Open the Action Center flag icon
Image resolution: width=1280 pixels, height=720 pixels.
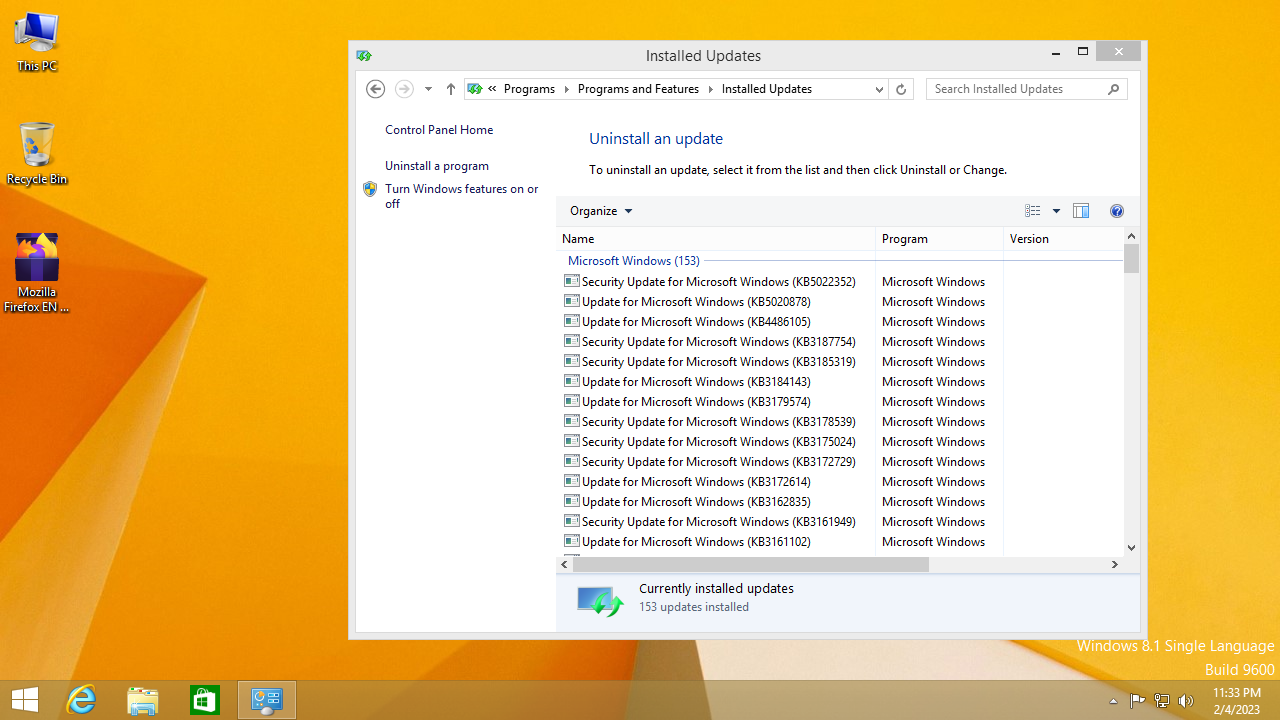coord(1137,701)
